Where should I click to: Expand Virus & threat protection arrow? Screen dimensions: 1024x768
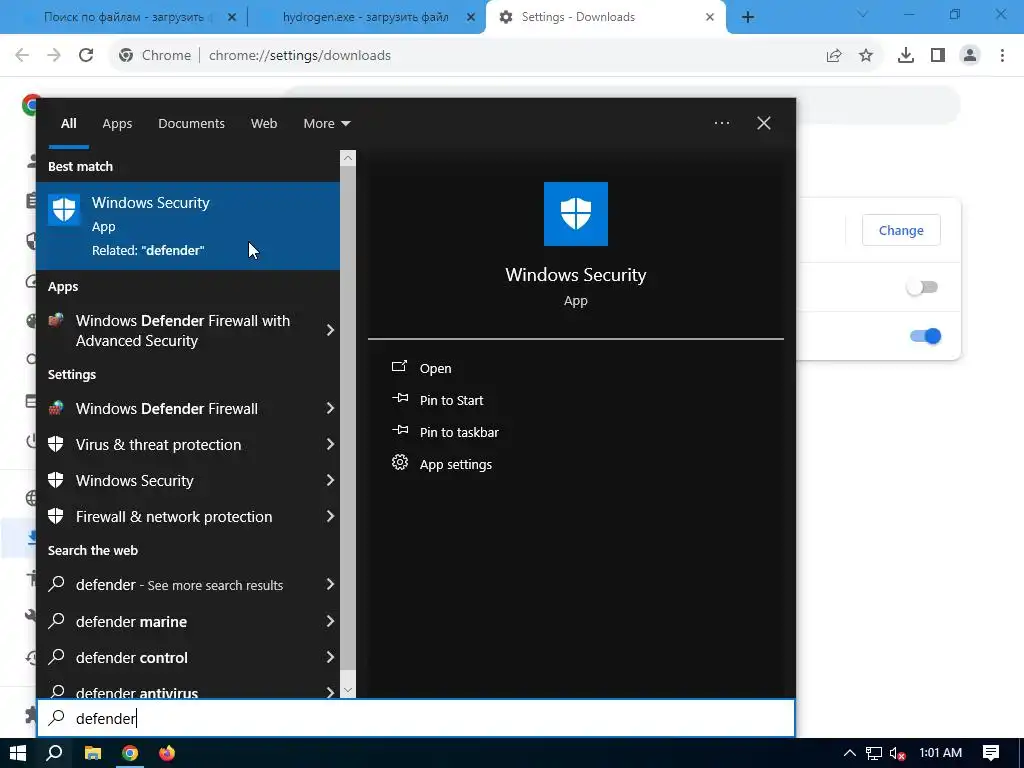[x=330, y=445]
